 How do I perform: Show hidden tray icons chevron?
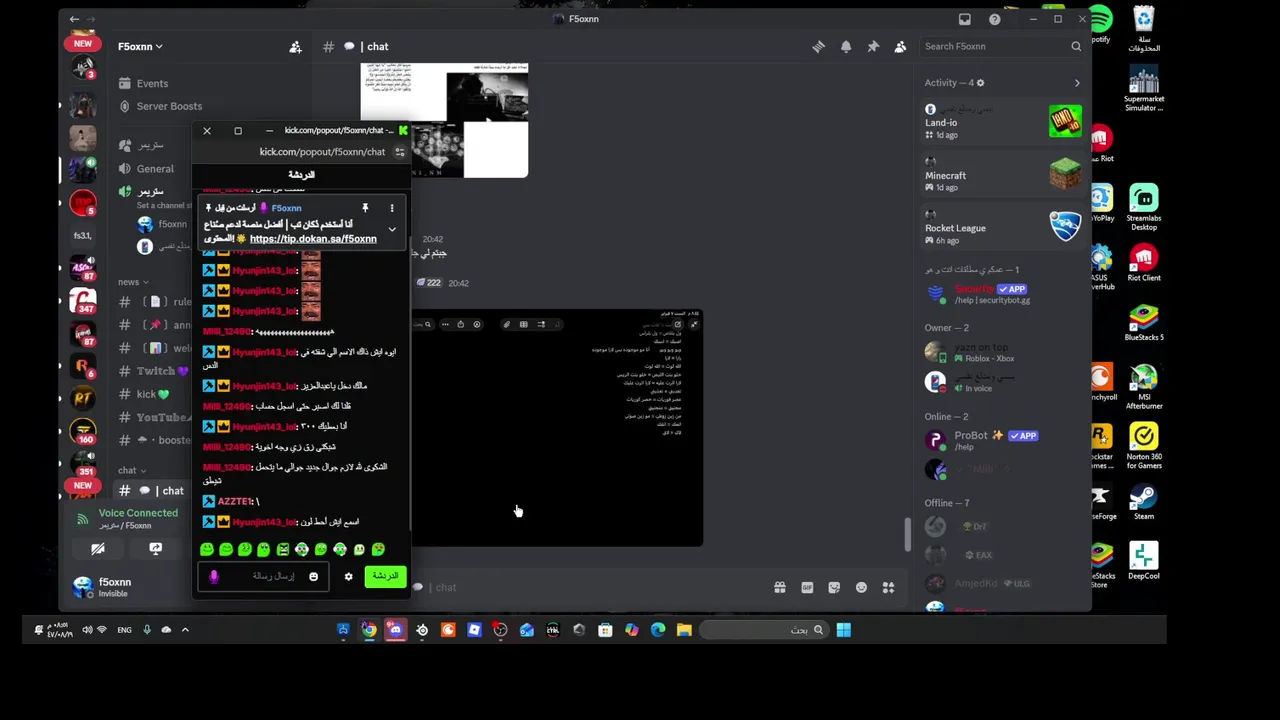(x=185, y=630)
